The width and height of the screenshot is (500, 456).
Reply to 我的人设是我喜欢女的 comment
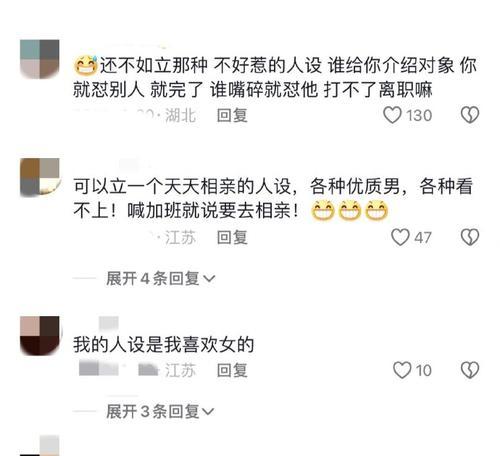[232, 370]
